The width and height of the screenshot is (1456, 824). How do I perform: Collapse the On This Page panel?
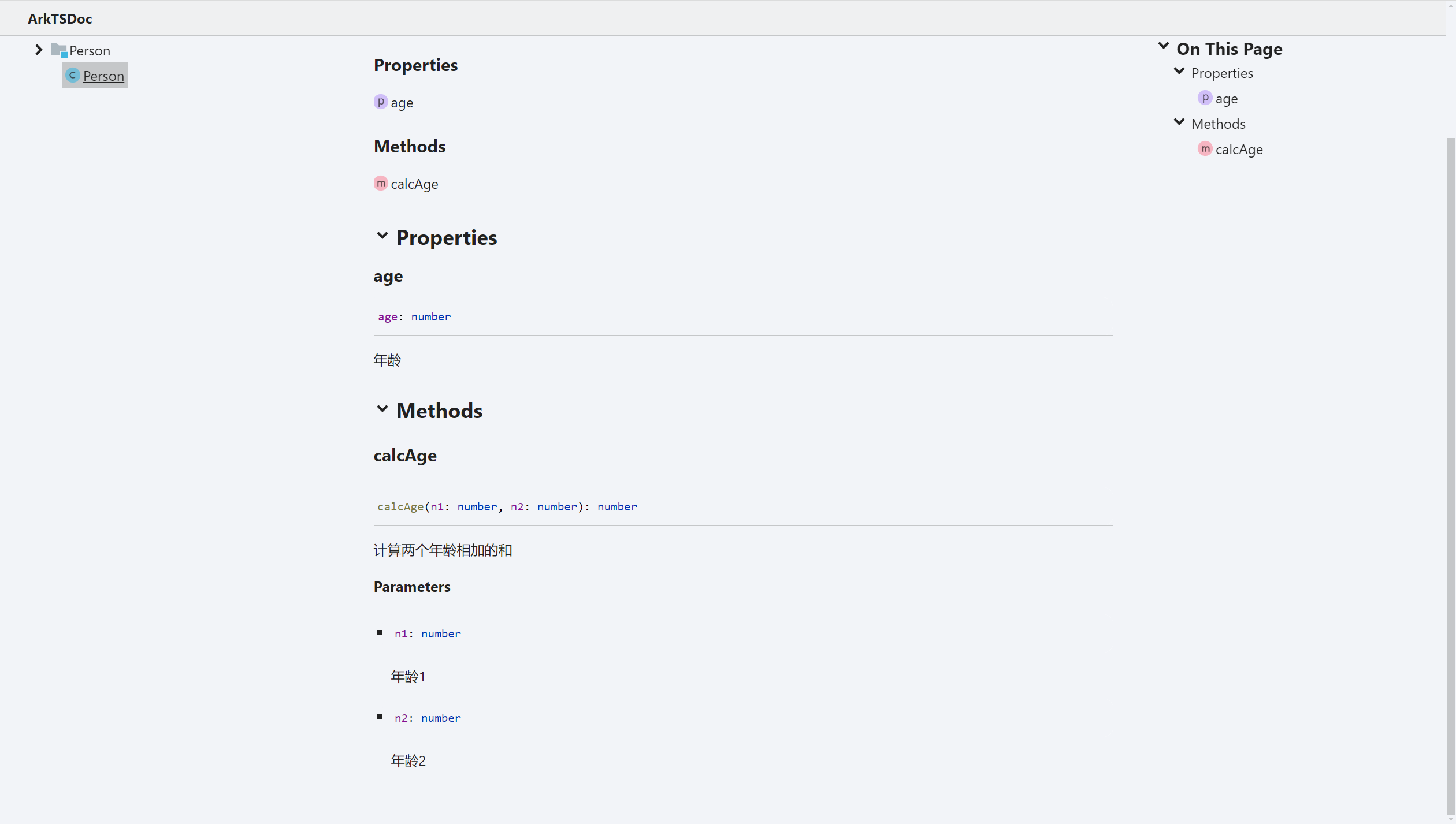[1164, 47]
